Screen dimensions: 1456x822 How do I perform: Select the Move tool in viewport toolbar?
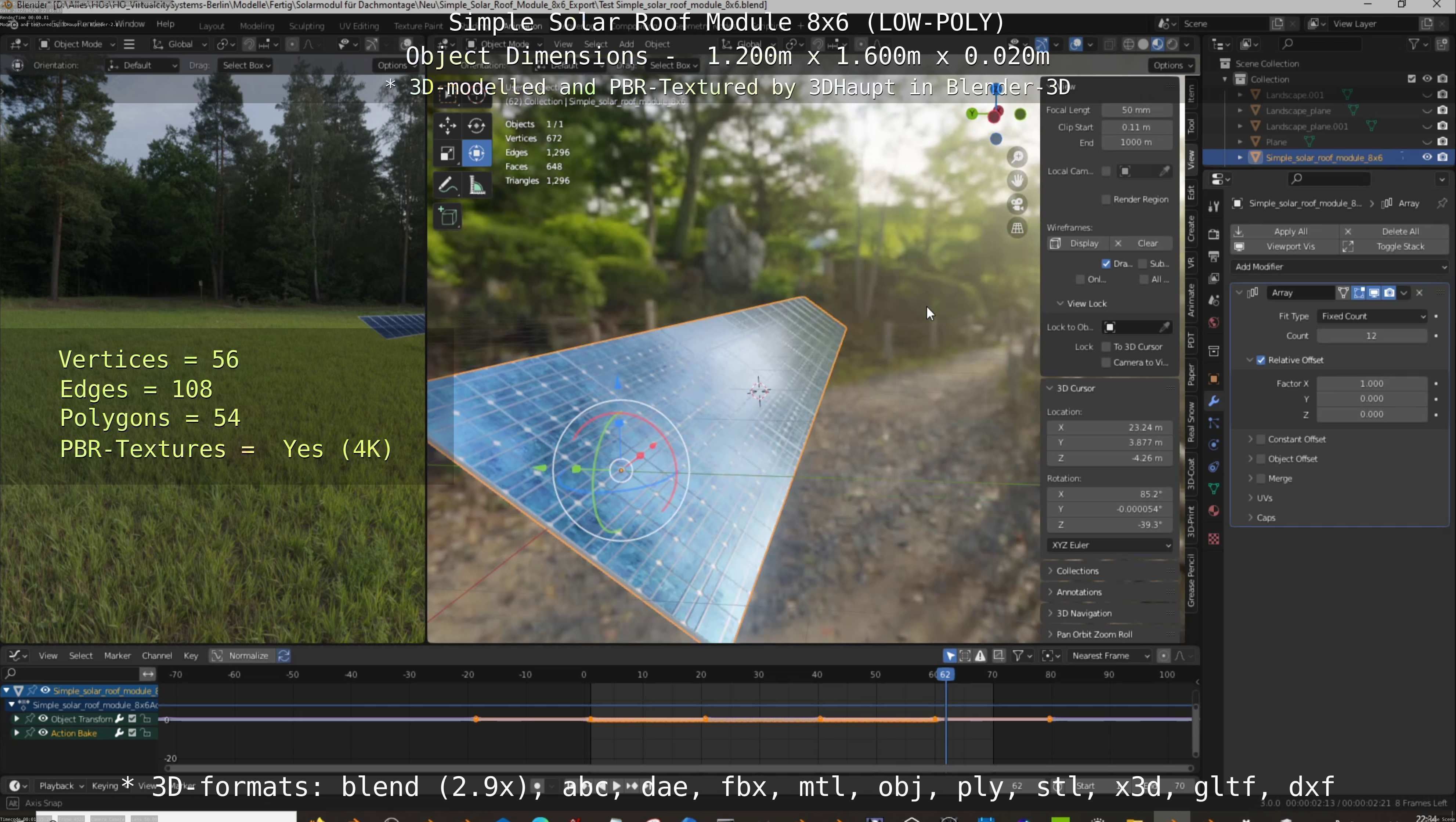click(447, 126)
